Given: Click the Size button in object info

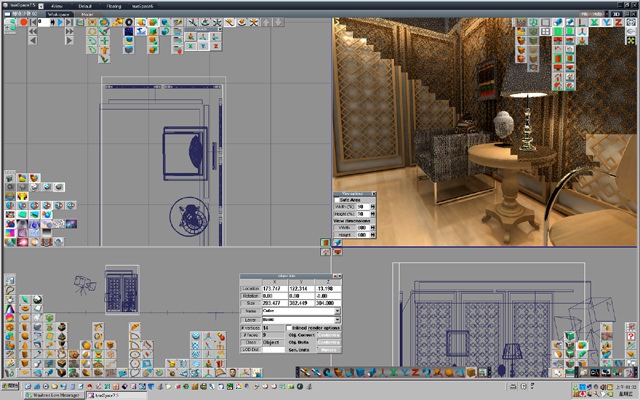Looking at the screenshot, I should click(250, 302).
